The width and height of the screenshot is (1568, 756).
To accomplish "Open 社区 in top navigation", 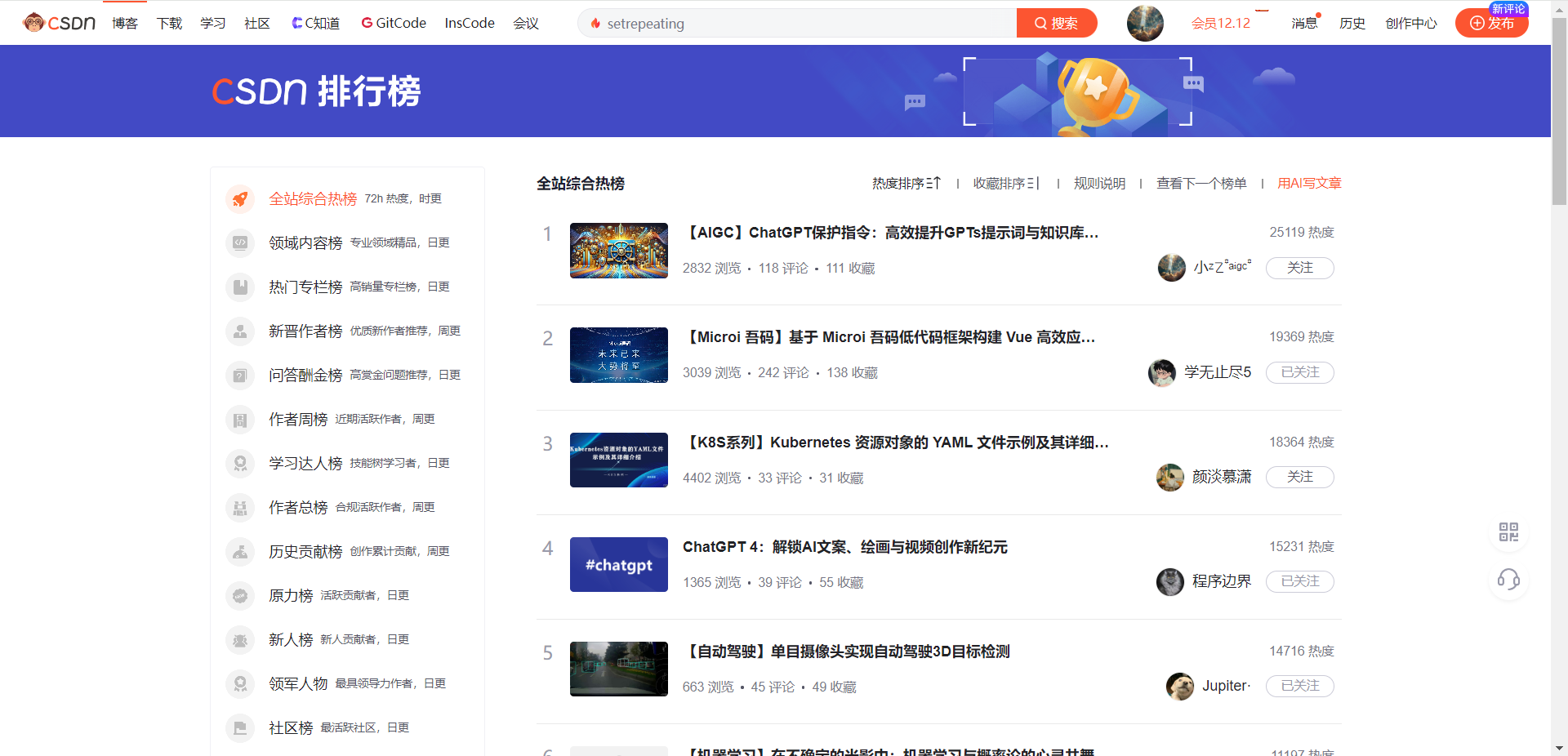I will click(257, 23).
